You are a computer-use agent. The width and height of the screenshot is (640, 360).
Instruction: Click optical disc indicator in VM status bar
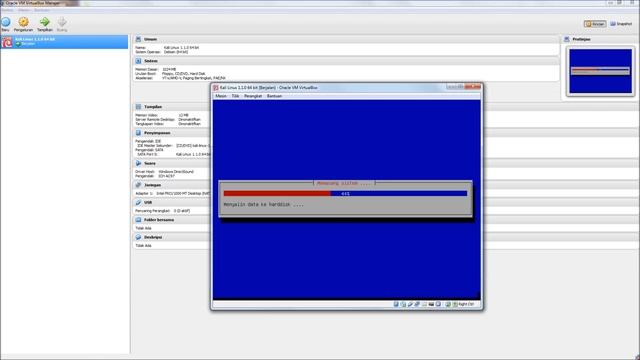[x=403, y=304]
